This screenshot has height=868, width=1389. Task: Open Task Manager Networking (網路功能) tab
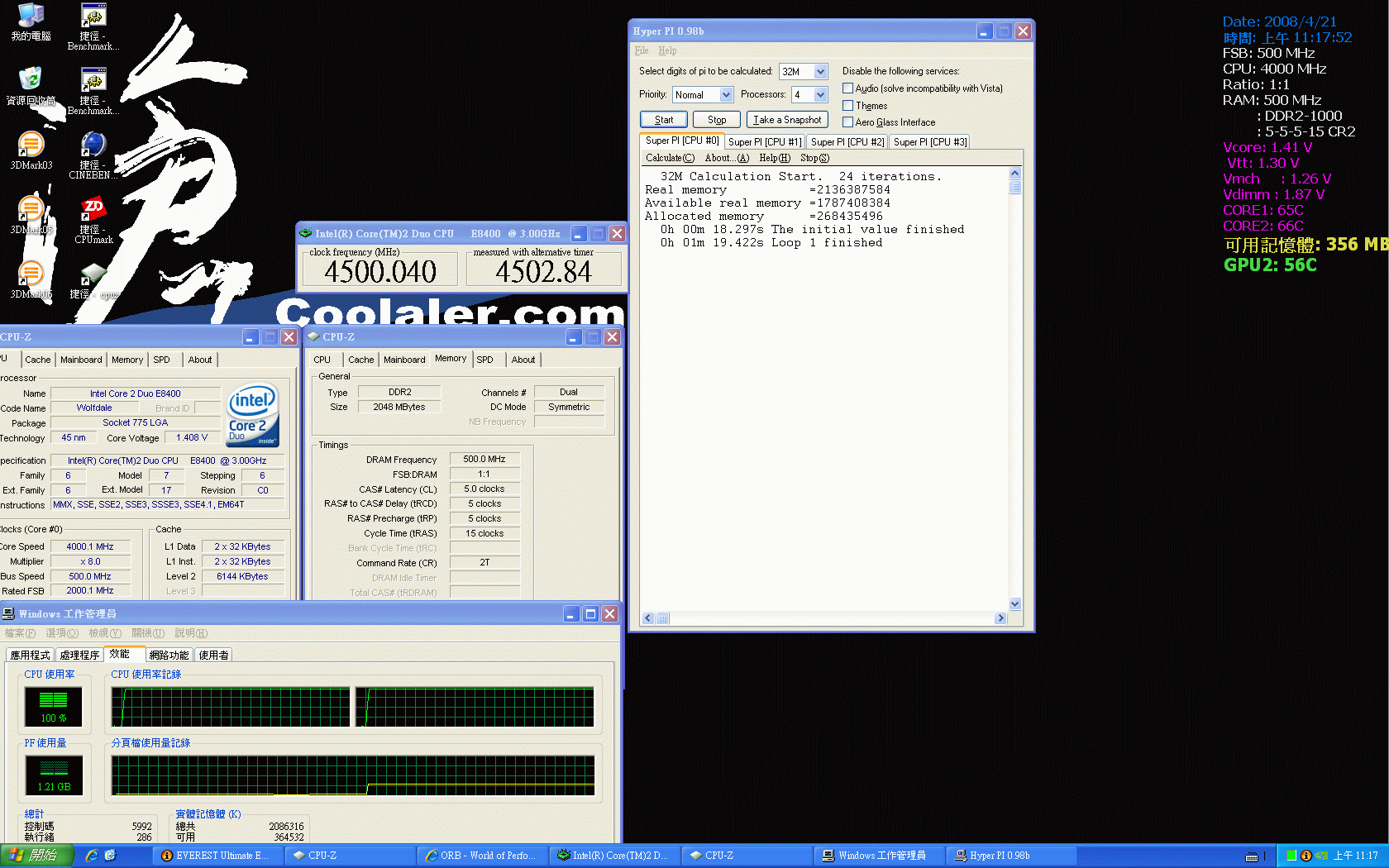[169, 655]
